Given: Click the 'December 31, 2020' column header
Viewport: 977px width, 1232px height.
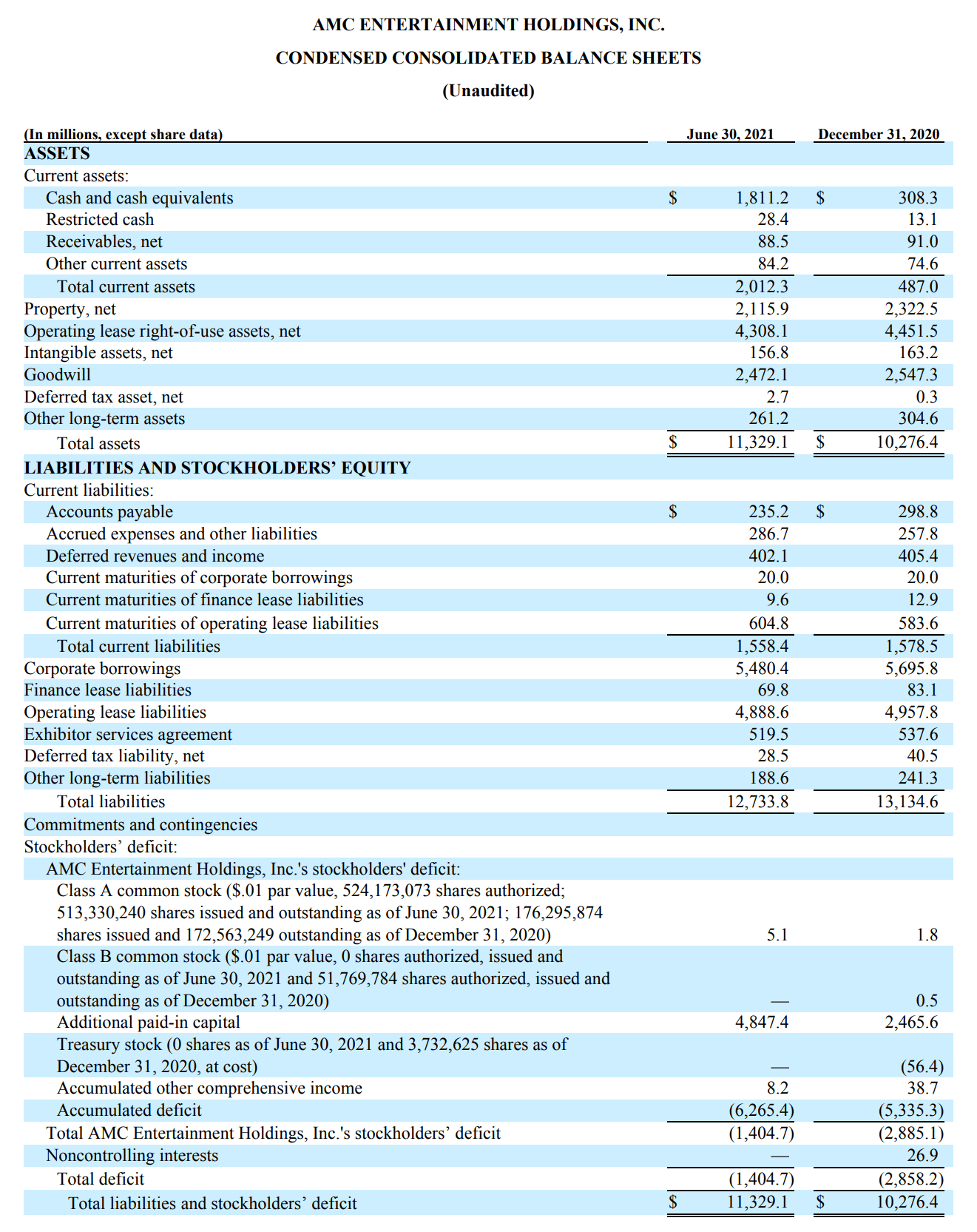Looking at the screenshot, I should click(879, 134).
